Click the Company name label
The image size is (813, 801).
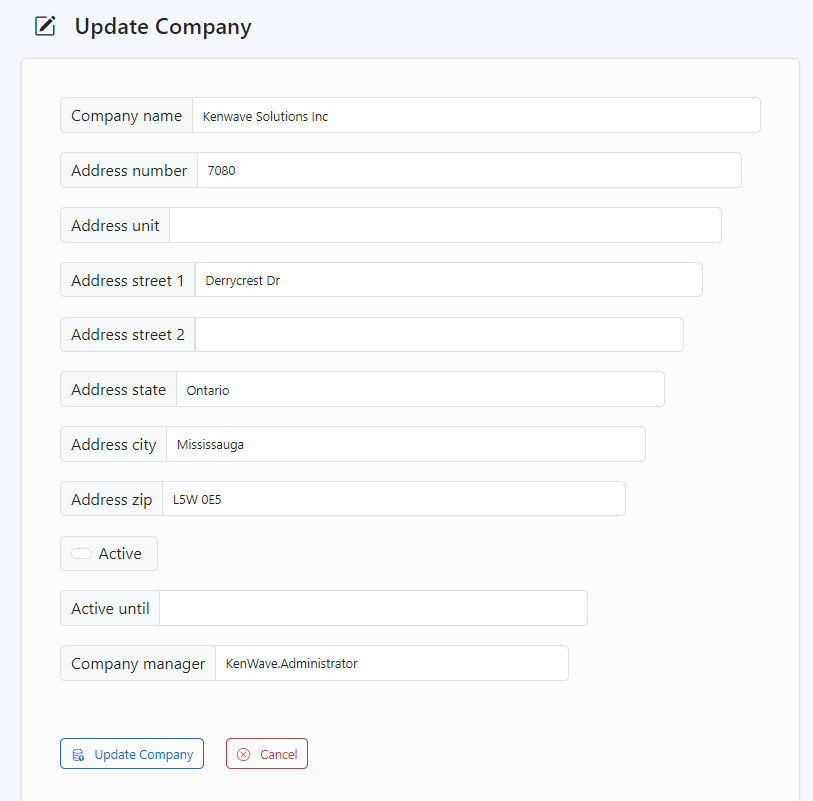(127, 116)
